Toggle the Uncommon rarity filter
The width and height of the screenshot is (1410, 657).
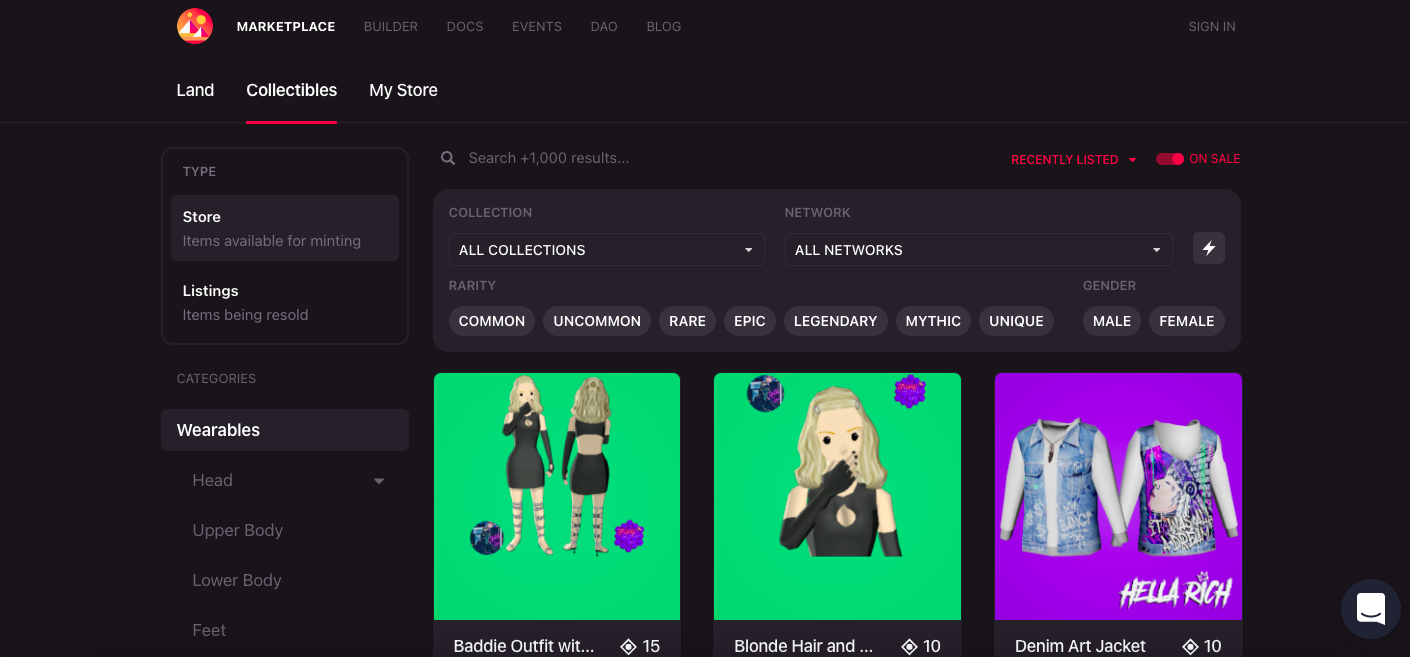[597, 321]
